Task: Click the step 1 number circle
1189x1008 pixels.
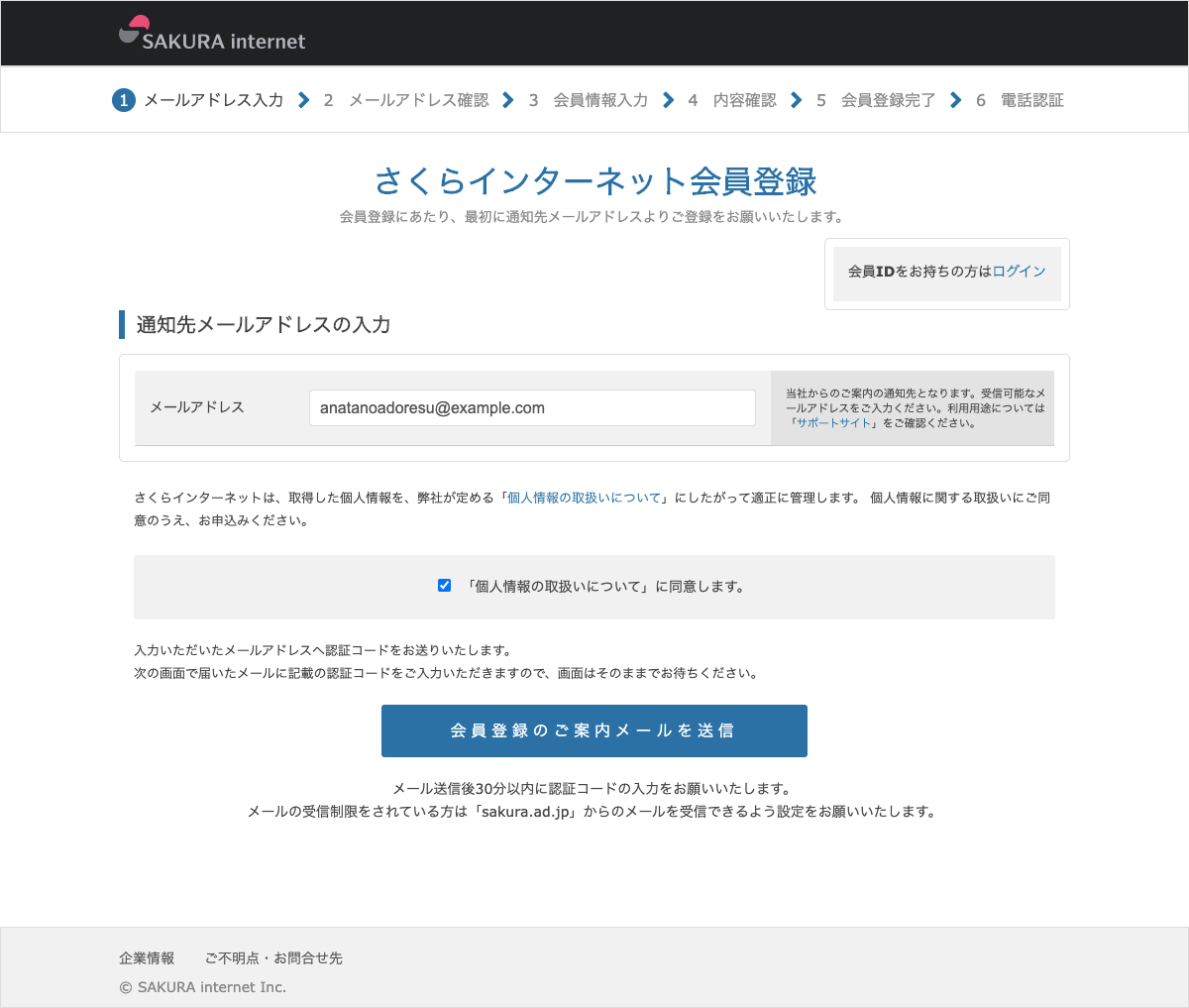Action: click(123, 100)
